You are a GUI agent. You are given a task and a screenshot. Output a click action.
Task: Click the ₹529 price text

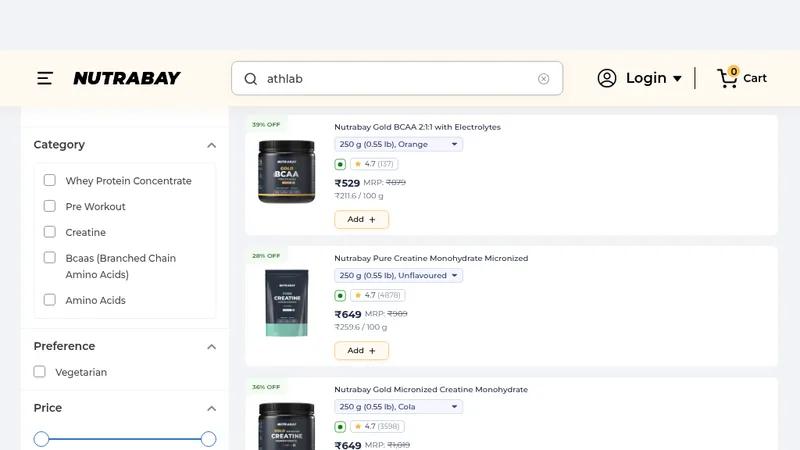[347, 183]
